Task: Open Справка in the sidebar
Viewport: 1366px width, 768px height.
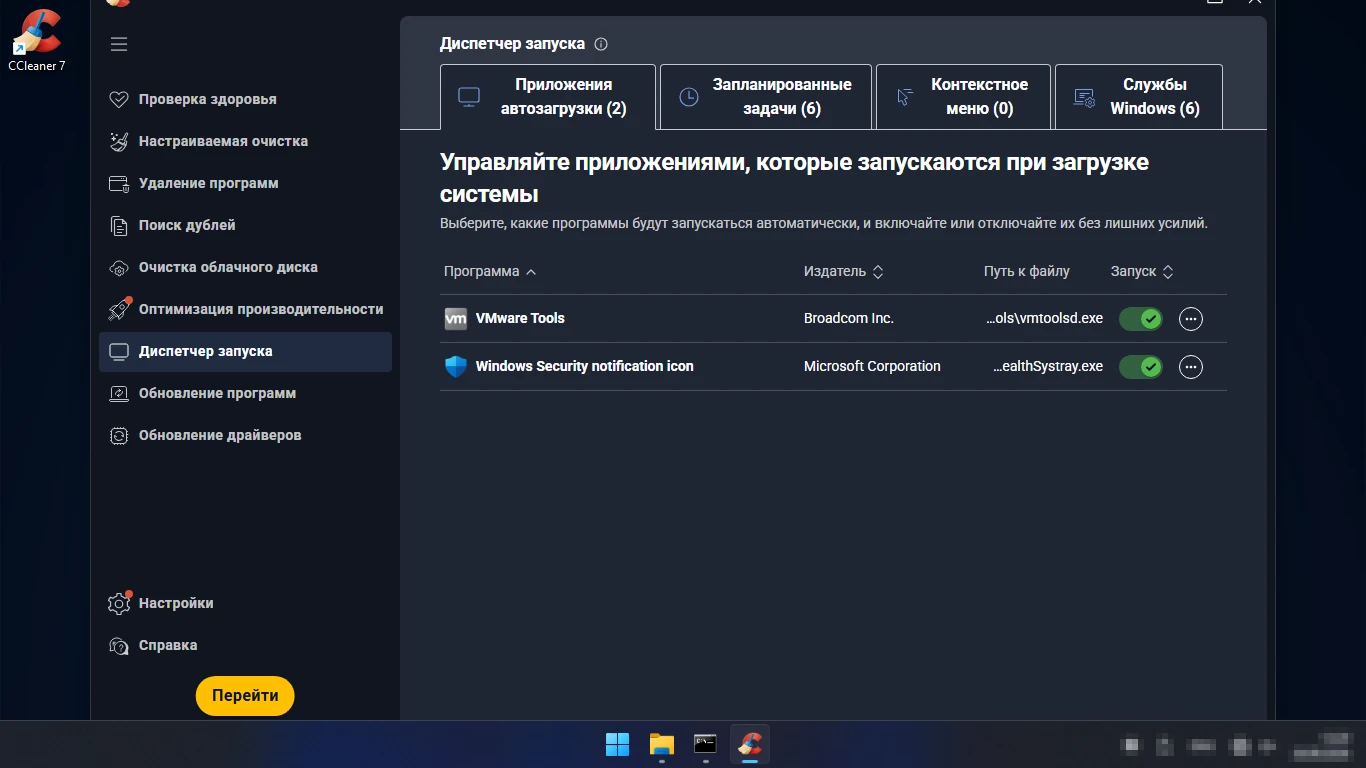Action: click(245, 645)
